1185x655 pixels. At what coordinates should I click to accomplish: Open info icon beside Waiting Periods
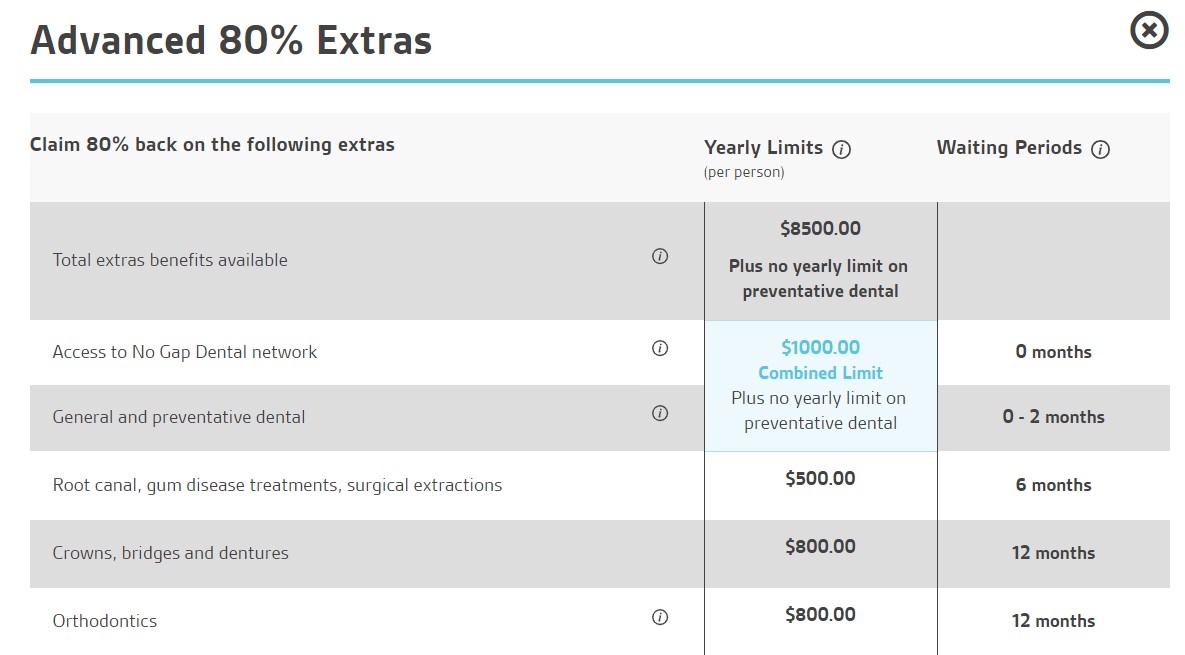1100,150
